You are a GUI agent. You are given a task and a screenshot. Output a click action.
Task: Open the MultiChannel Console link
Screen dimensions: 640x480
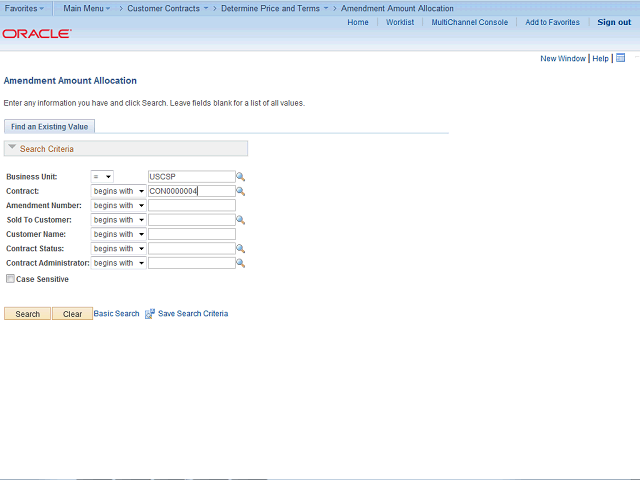pos(470,22)
